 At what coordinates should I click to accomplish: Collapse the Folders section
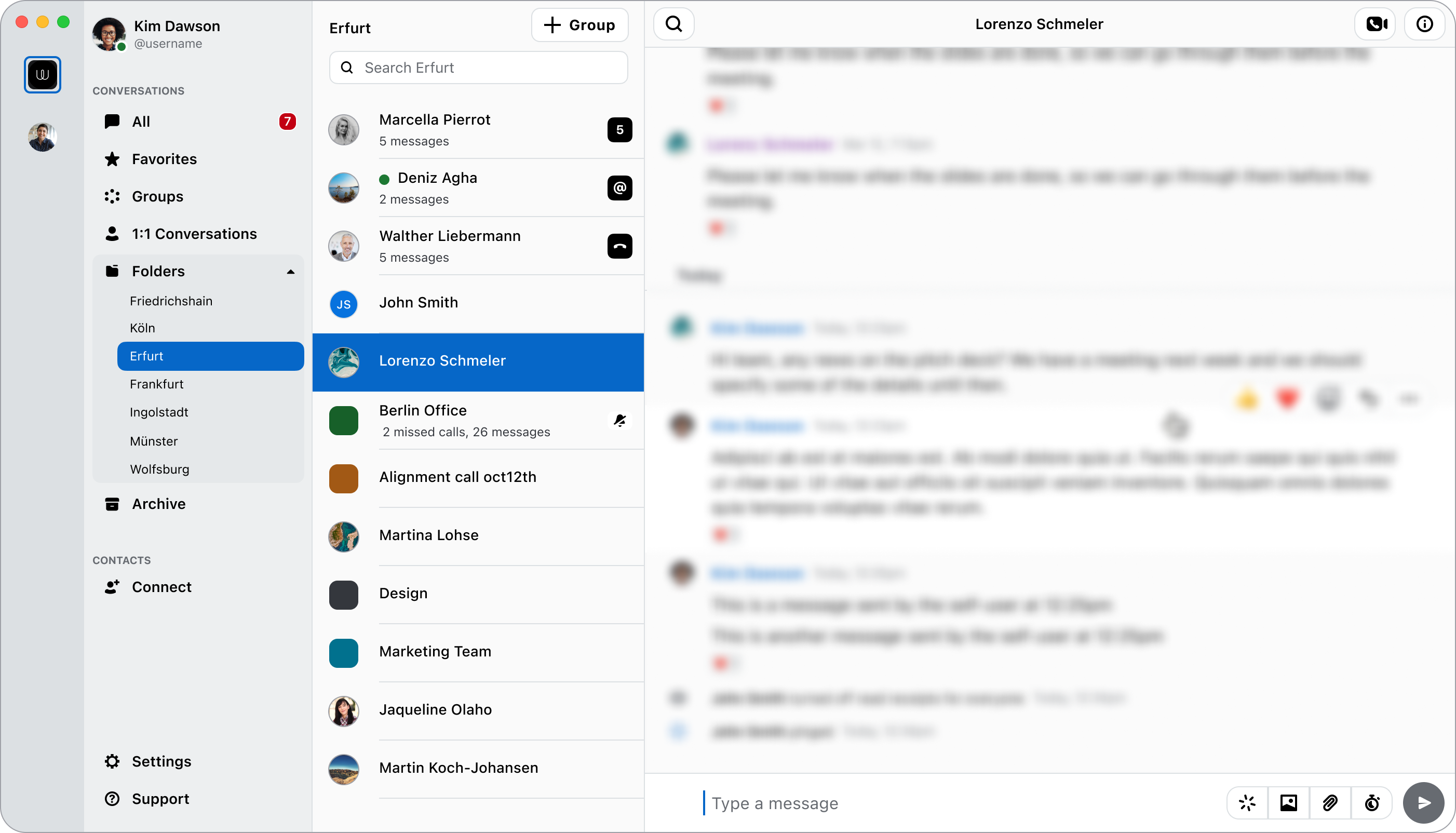(x=291, y=271)
